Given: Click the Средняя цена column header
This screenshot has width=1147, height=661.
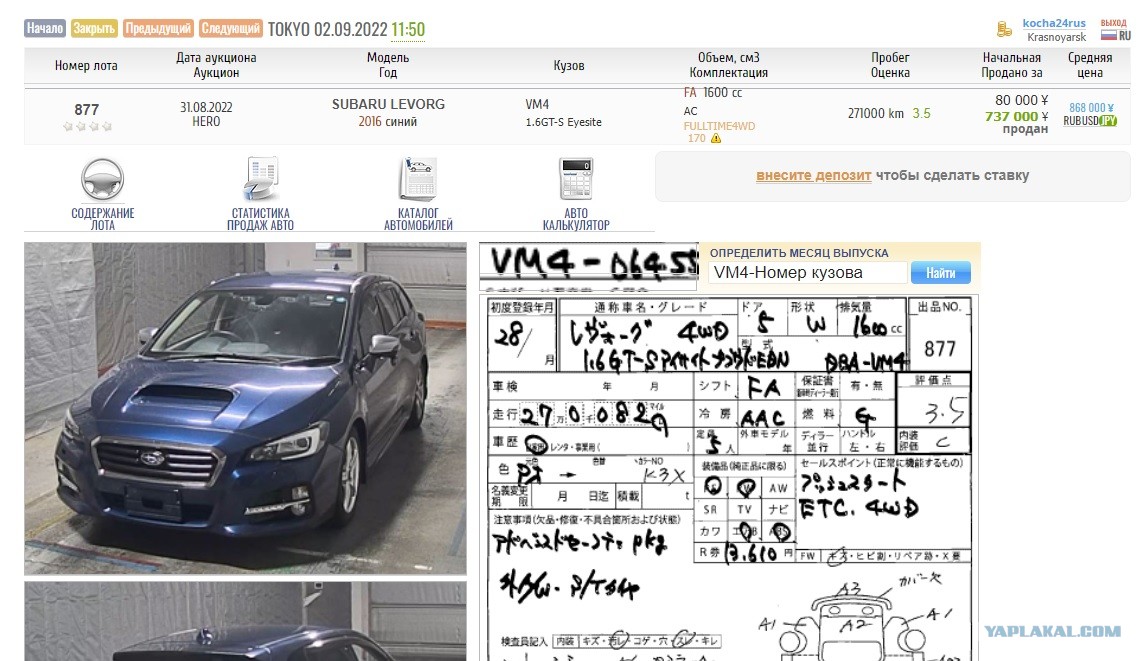Looking at the screenshot, I should pyautogui.click(x=1090, y=65).
